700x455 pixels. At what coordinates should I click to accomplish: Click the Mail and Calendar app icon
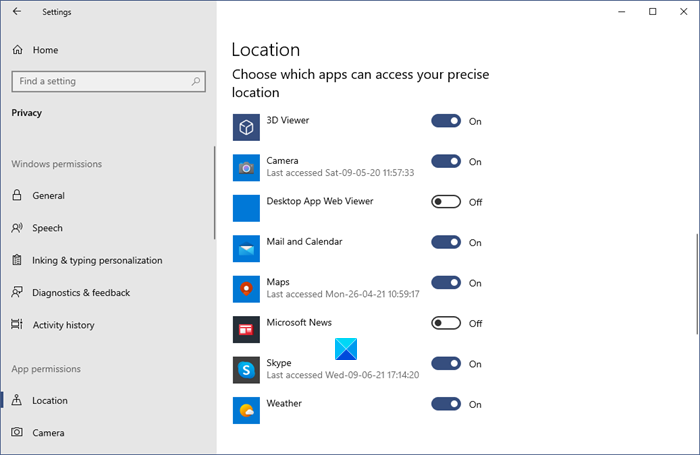[x=246, y=249]
